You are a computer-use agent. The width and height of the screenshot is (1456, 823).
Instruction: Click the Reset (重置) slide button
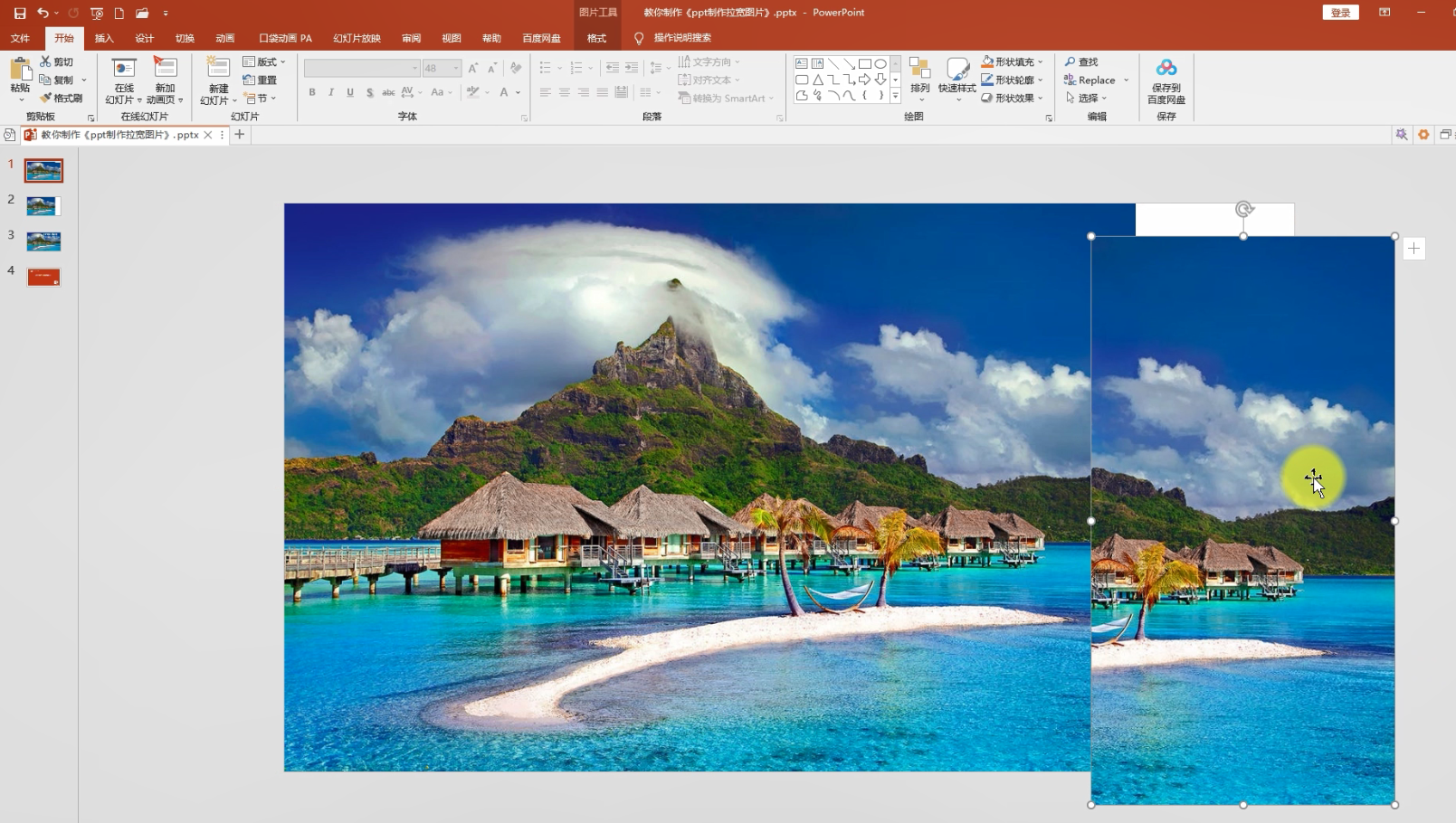pyautogui.click(x=260, y=80)
